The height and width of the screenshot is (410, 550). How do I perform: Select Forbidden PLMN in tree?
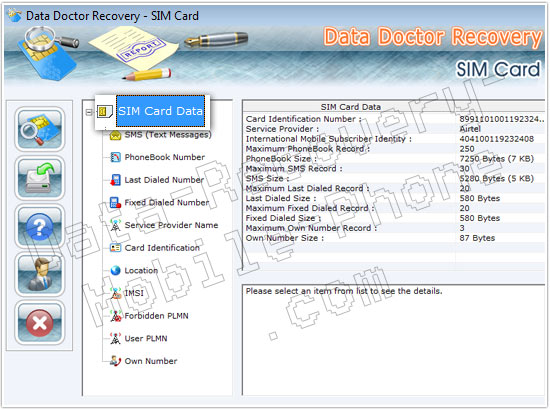click(156, 316)
